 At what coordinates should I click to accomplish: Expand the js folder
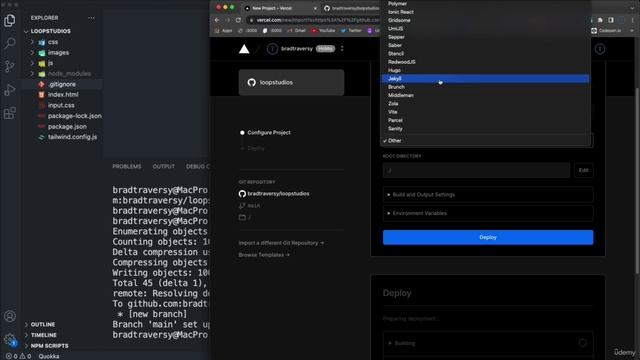coord(32,63)
